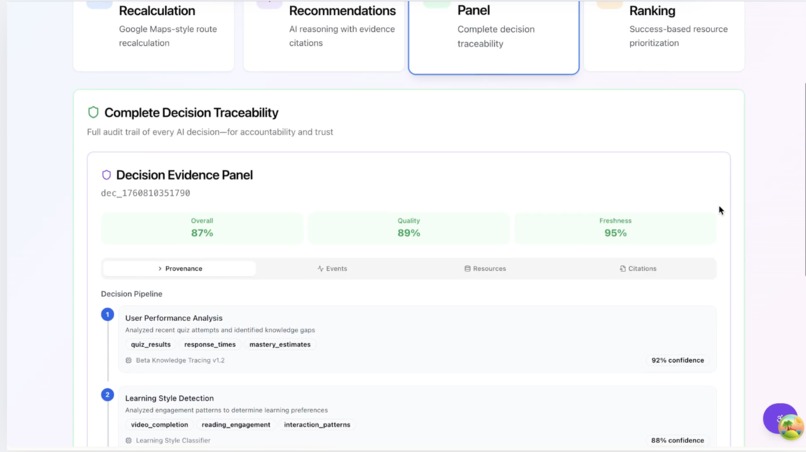Click the reading_engagement tag

236,425
